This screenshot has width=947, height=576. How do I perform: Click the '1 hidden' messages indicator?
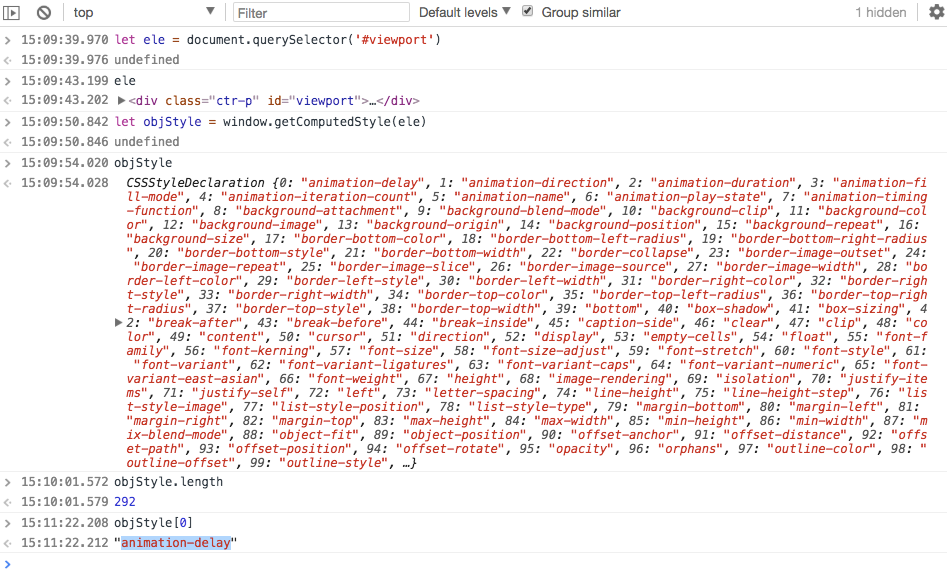880,13
